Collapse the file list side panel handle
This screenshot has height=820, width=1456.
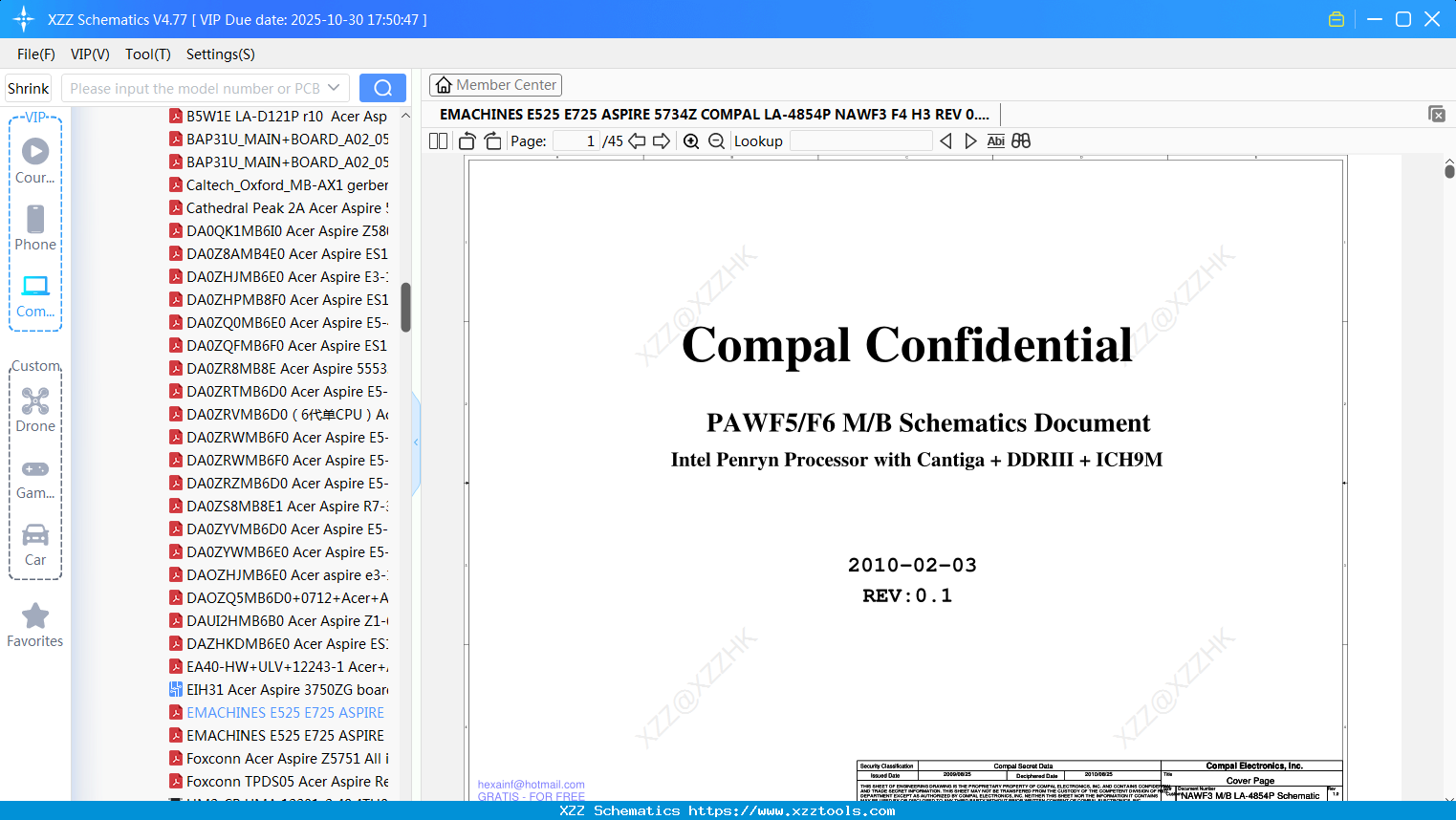point(416,442)
